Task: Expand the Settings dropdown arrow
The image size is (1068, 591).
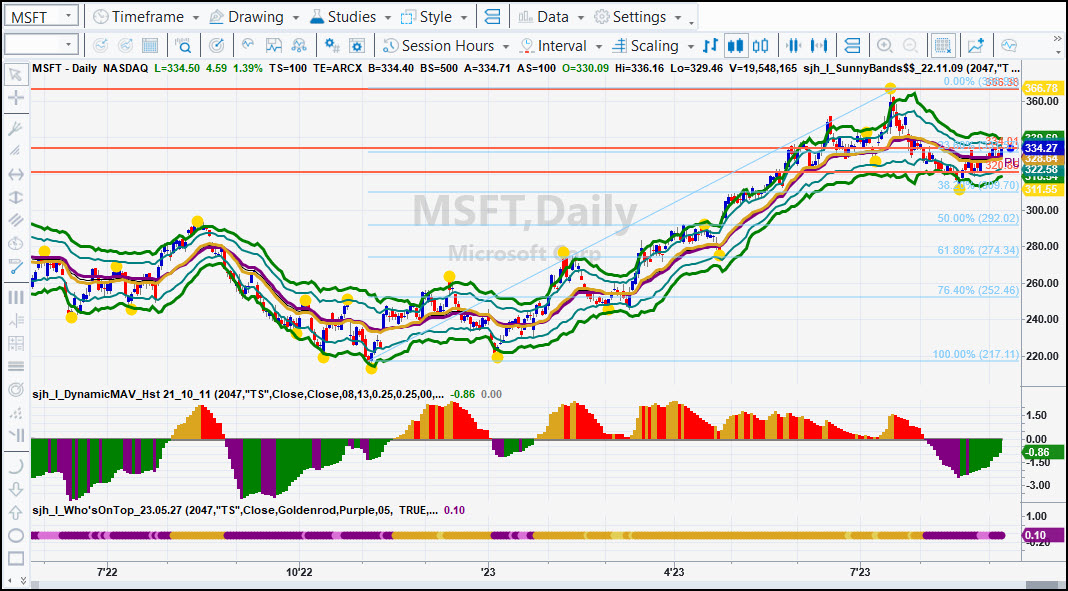Action: pyautogui.click(x=678, y=18)
